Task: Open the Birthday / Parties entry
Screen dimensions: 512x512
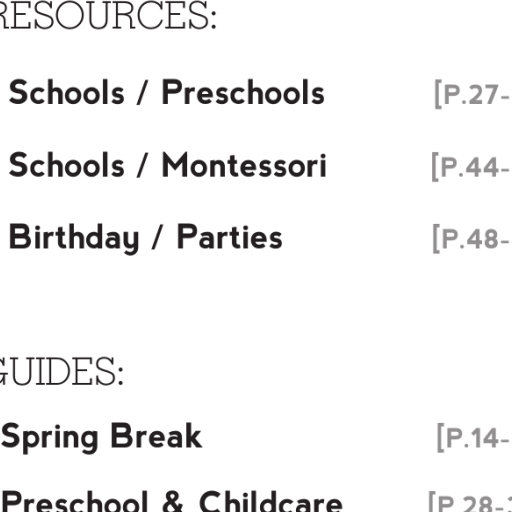Action: (145, 238)
